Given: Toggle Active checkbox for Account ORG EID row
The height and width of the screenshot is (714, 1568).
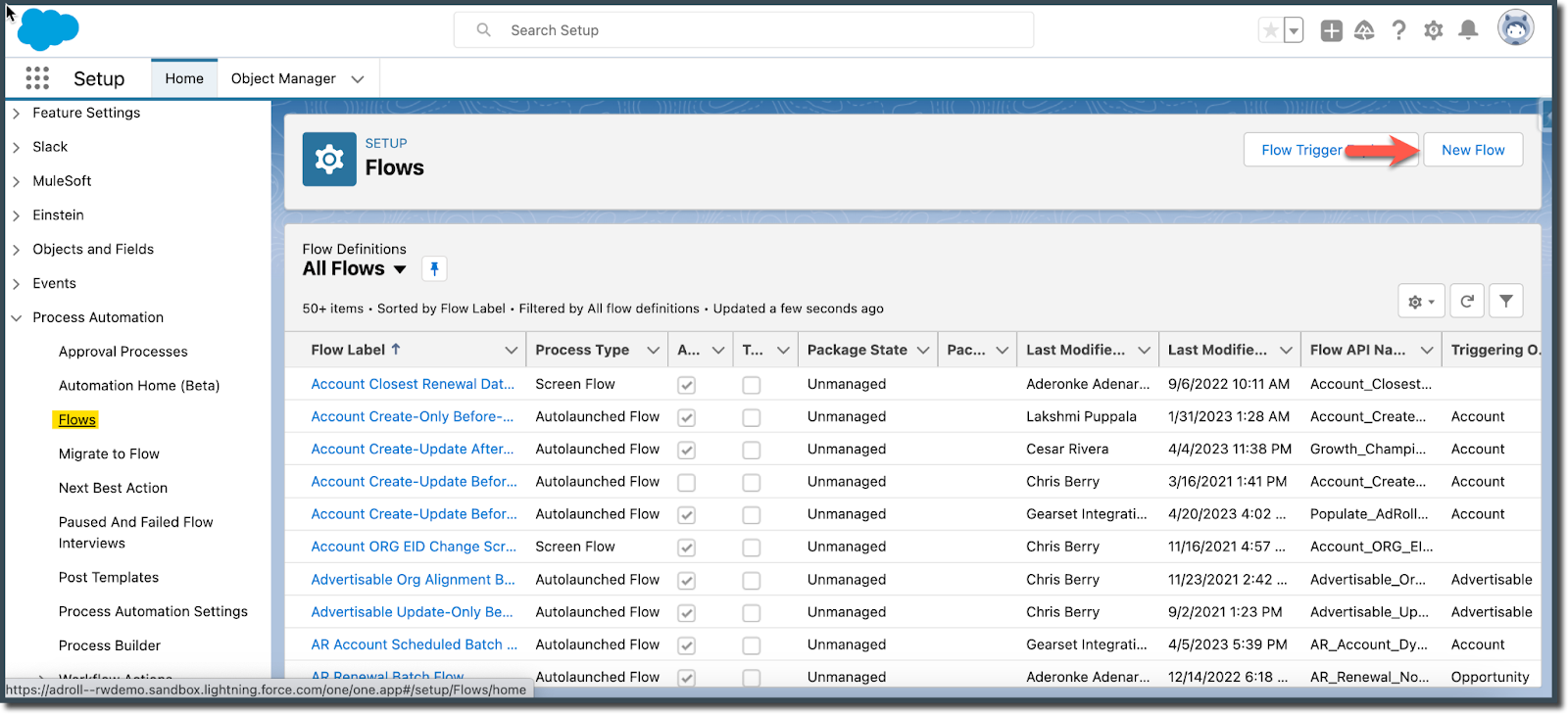Looking at the screenshot, I should [687, 547].
